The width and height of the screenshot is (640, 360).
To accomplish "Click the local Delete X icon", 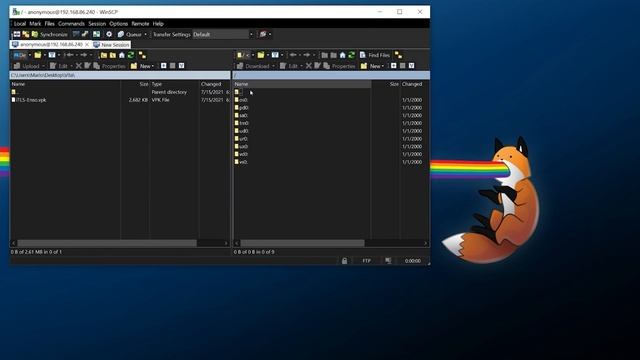I will coord(79,66).
